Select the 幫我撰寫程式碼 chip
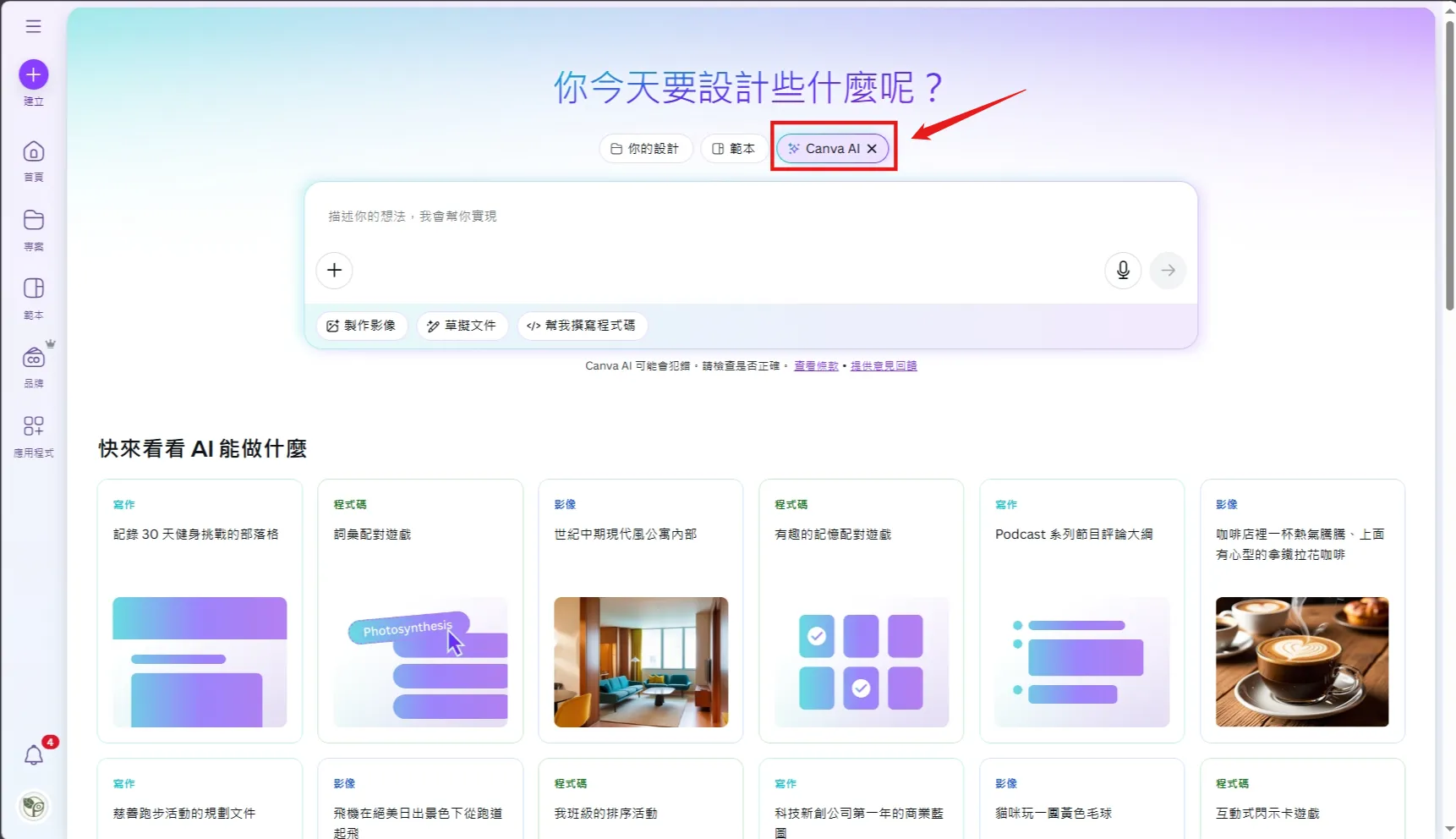 (x=582, y=326)
